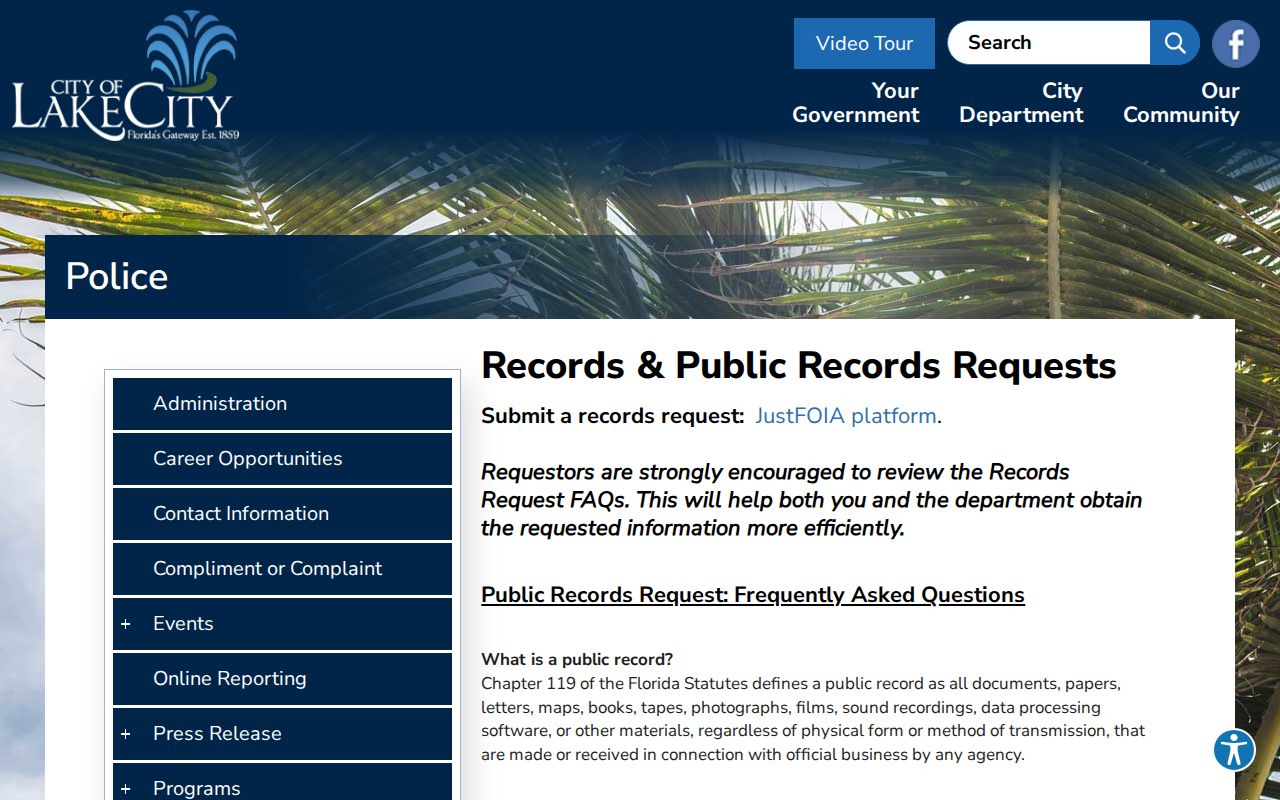Open the Press Release sidebar item
1280x800 pixels.
click(x=282, y=734)
